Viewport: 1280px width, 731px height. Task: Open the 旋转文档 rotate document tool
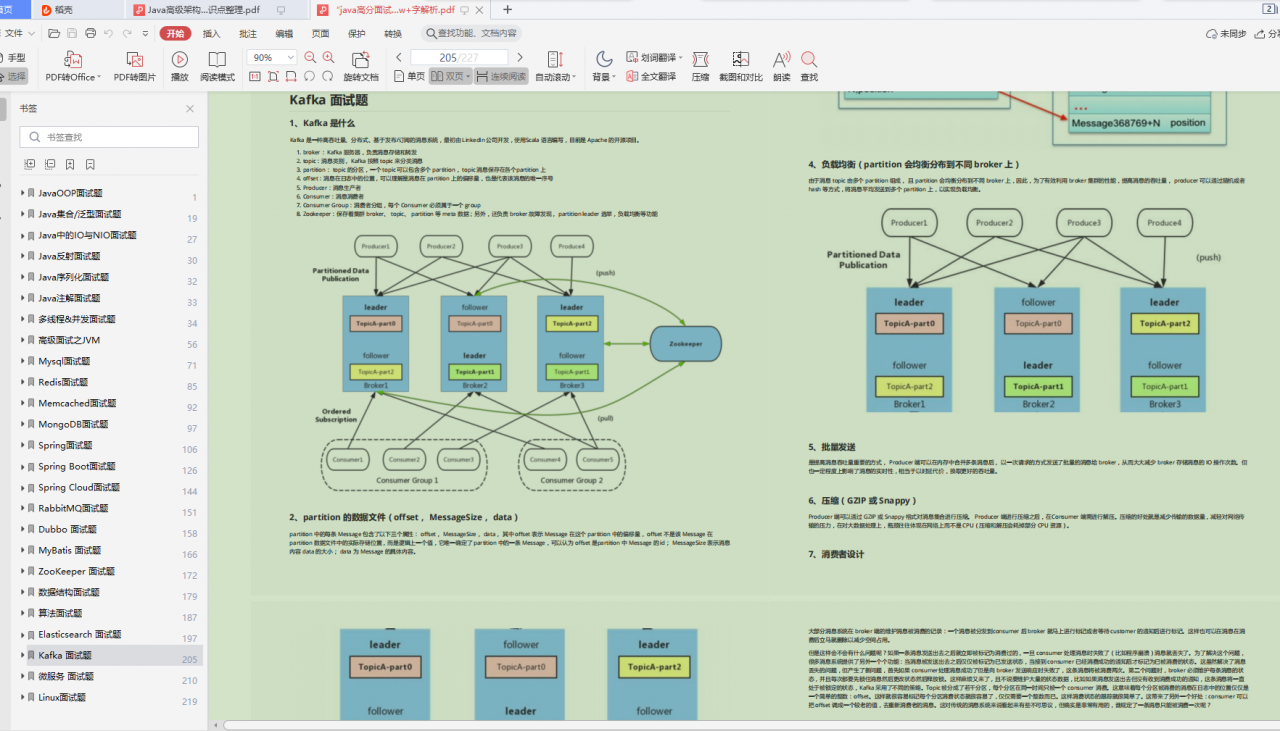(x=361, y=66)
